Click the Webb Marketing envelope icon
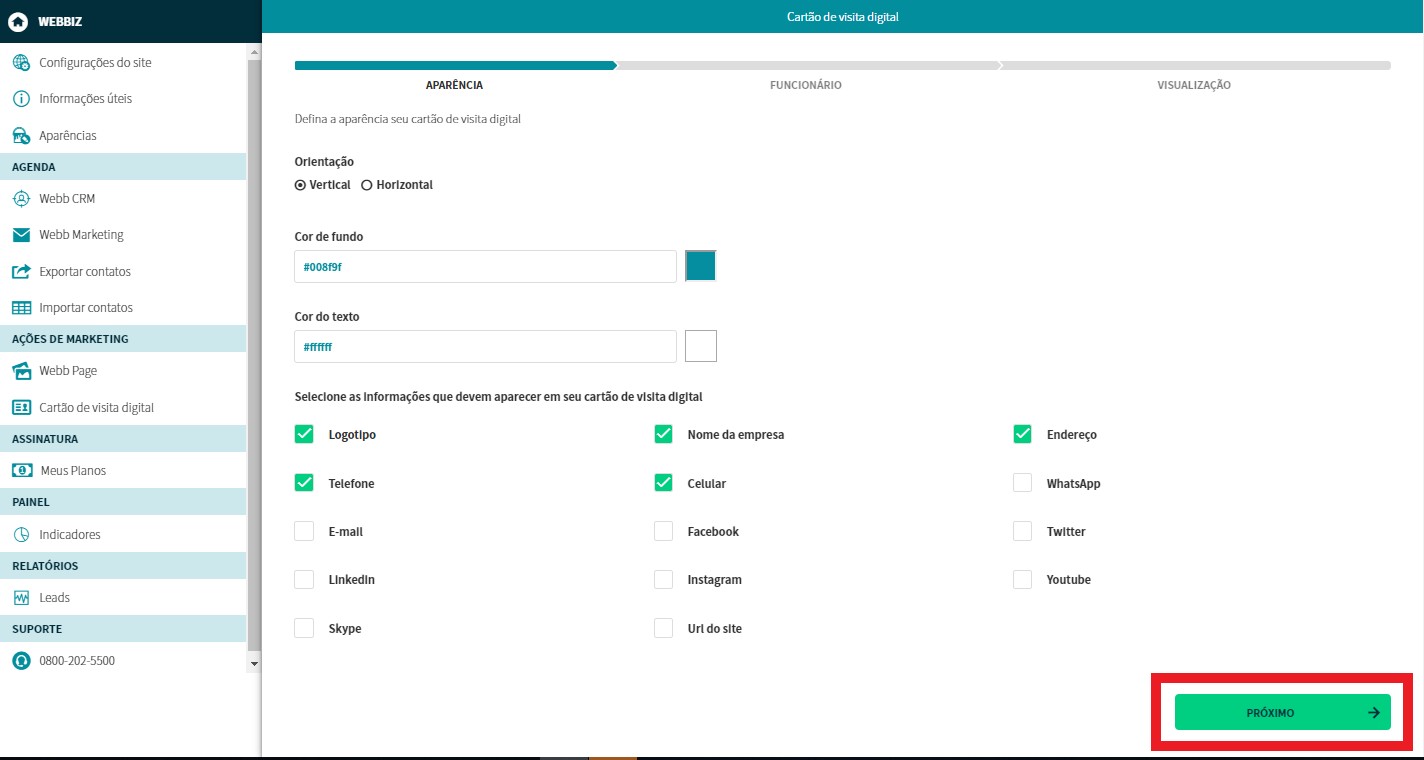 coord(21,235)
